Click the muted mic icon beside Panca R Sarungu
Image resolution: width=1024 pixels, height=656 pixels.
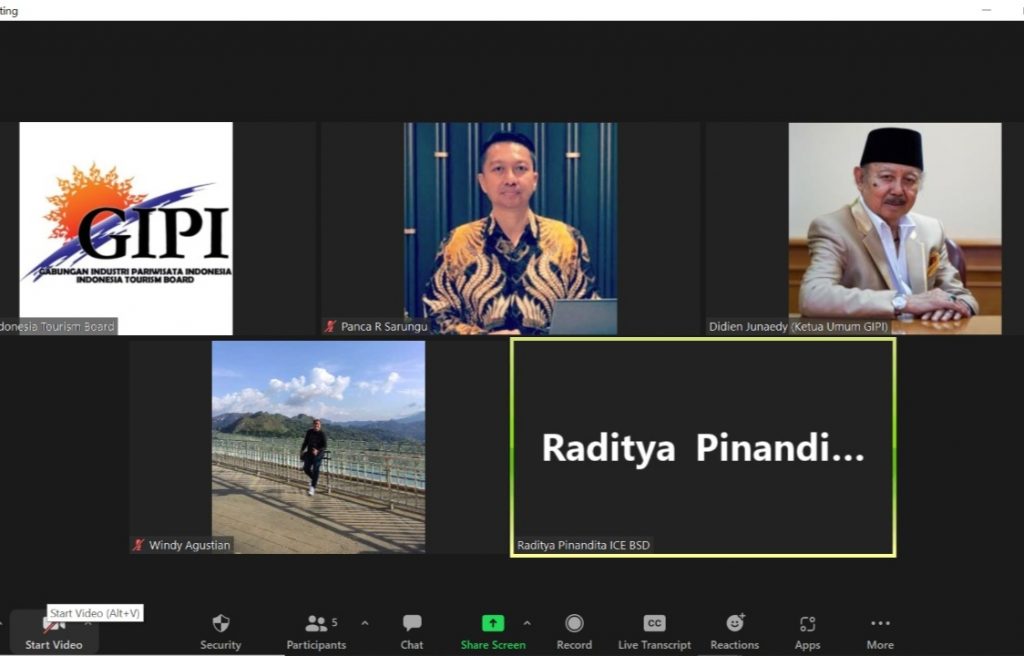click(331, 326)
